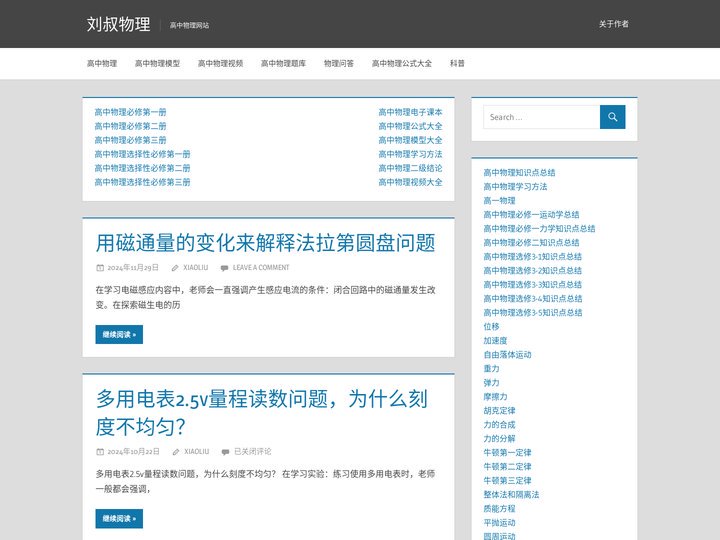Open 高中物理二级结论 link
This screenshot has height=540, width=720.
click(x=411, y=168)
